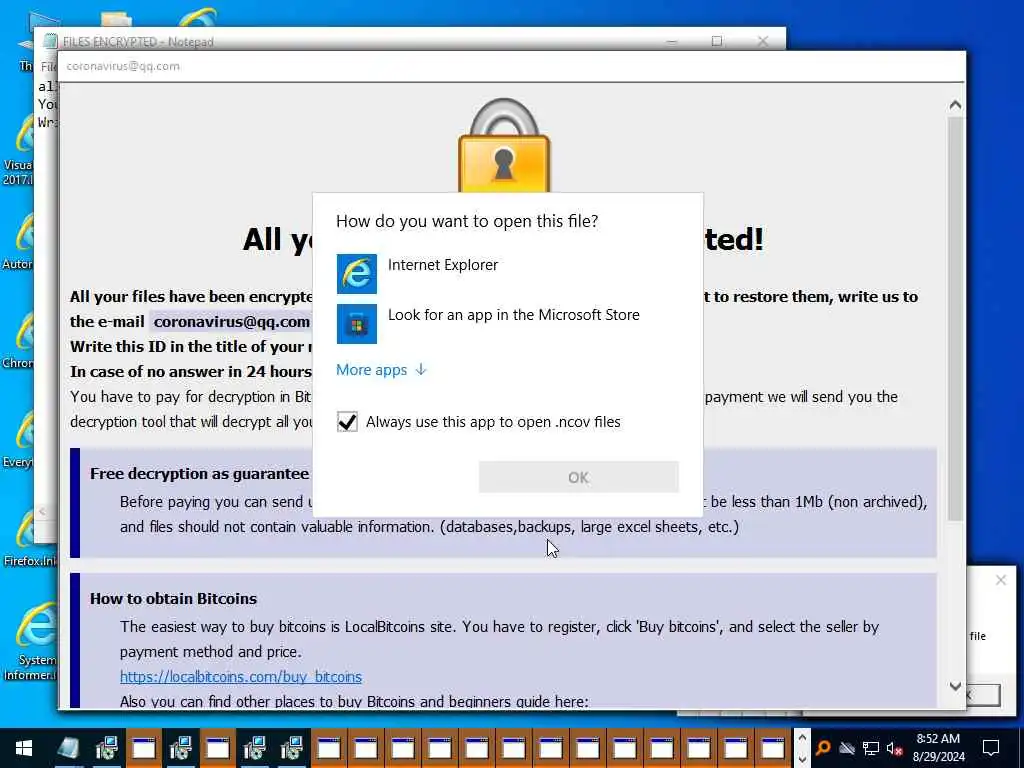The height and width of the screenshot is (768, 1024).
Task: Click the ransom note vertical scrollbar thumb
Action: click(955, 319)
